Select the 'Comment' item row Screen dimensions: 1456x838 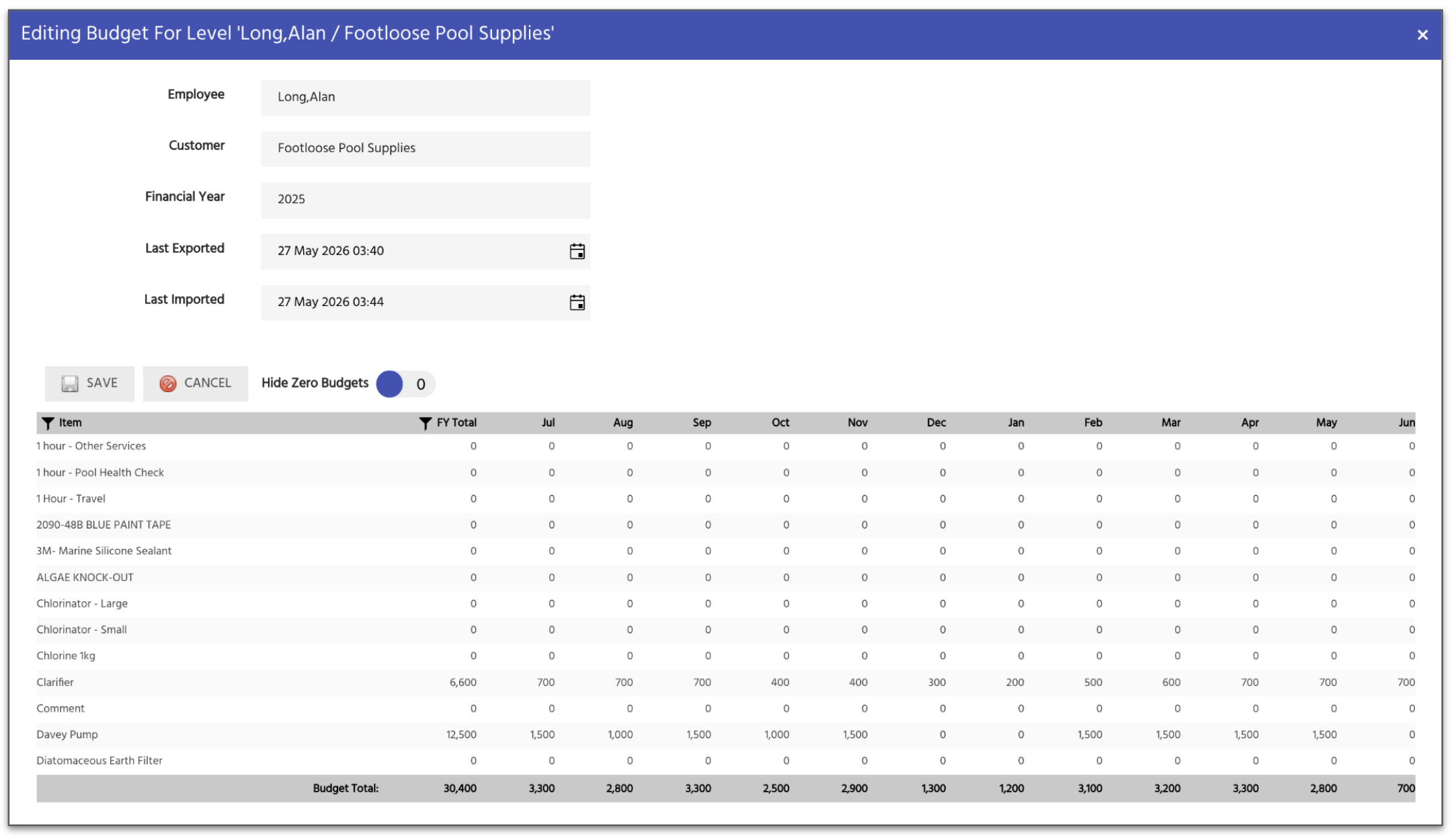[x=726, y=709]
